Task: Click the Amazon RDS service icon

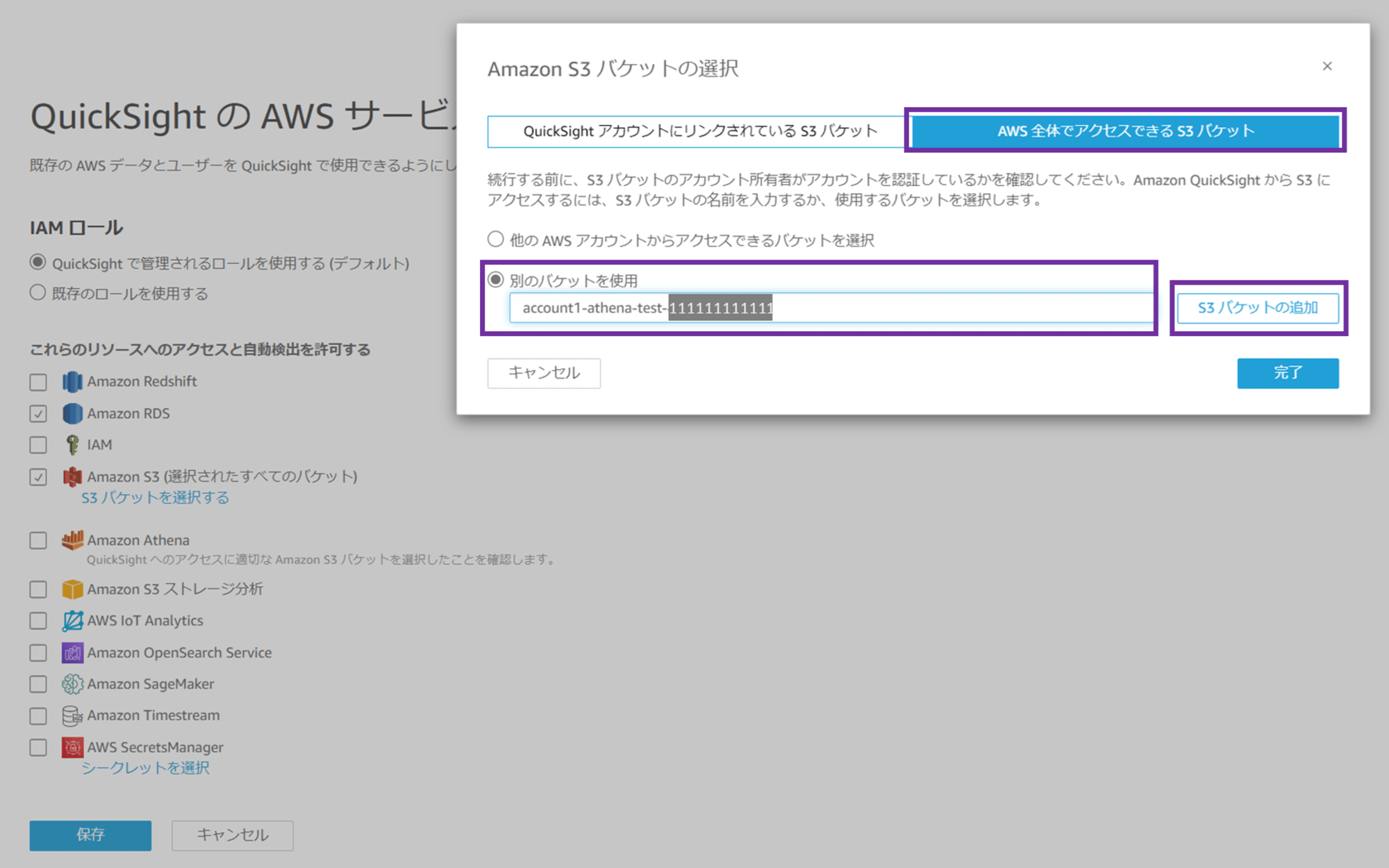Action: point(72,413)
